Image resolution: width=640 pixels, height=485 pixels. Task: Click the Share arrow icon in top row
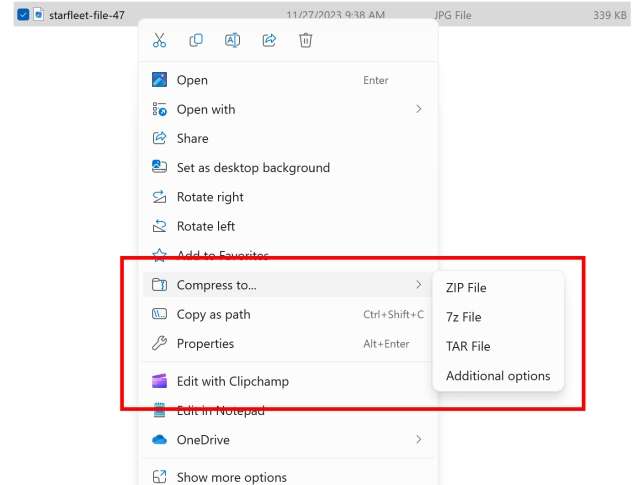(269, 41)
